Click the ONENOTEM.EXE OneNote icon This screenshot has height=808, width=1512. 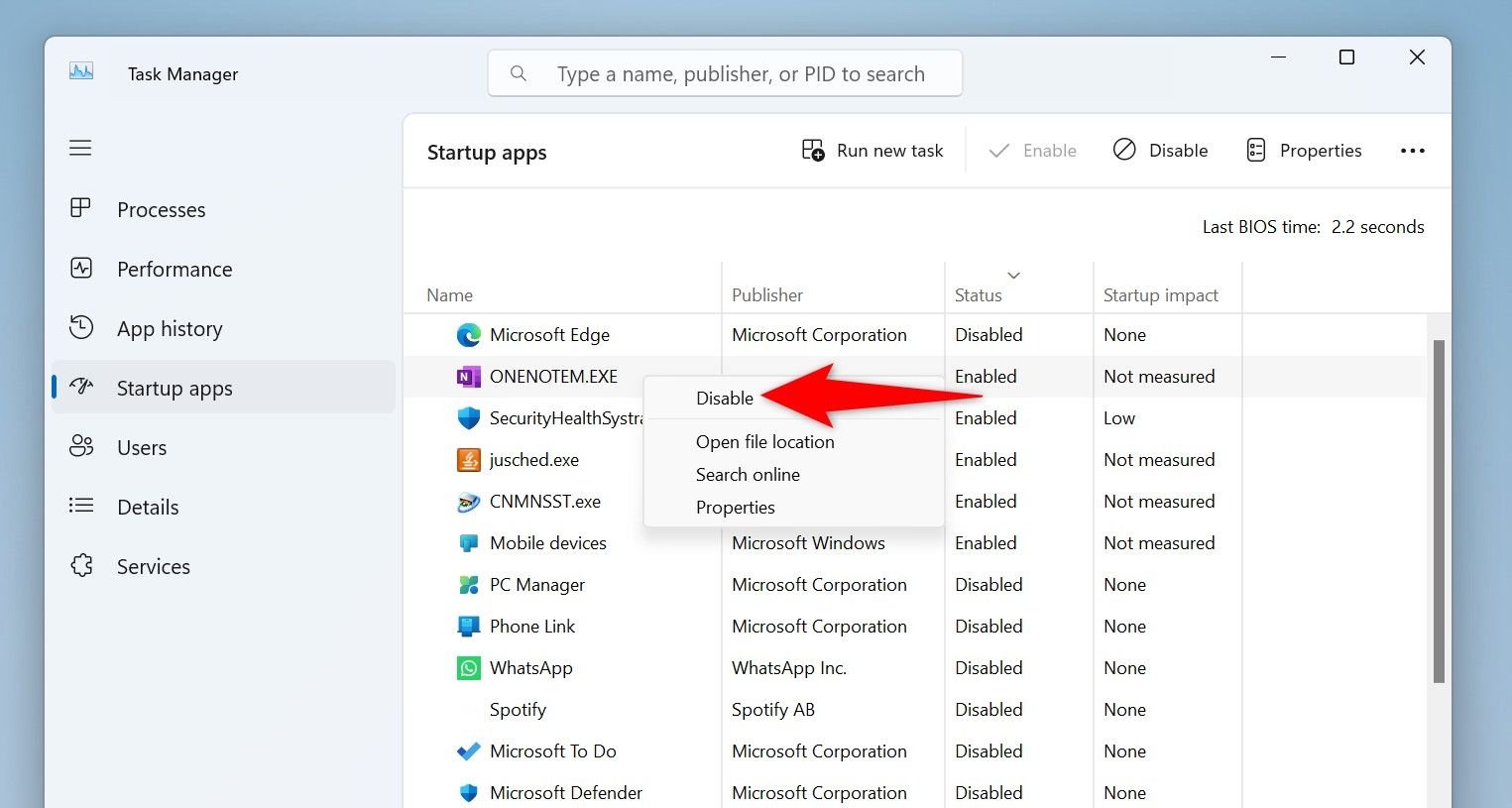468,377
